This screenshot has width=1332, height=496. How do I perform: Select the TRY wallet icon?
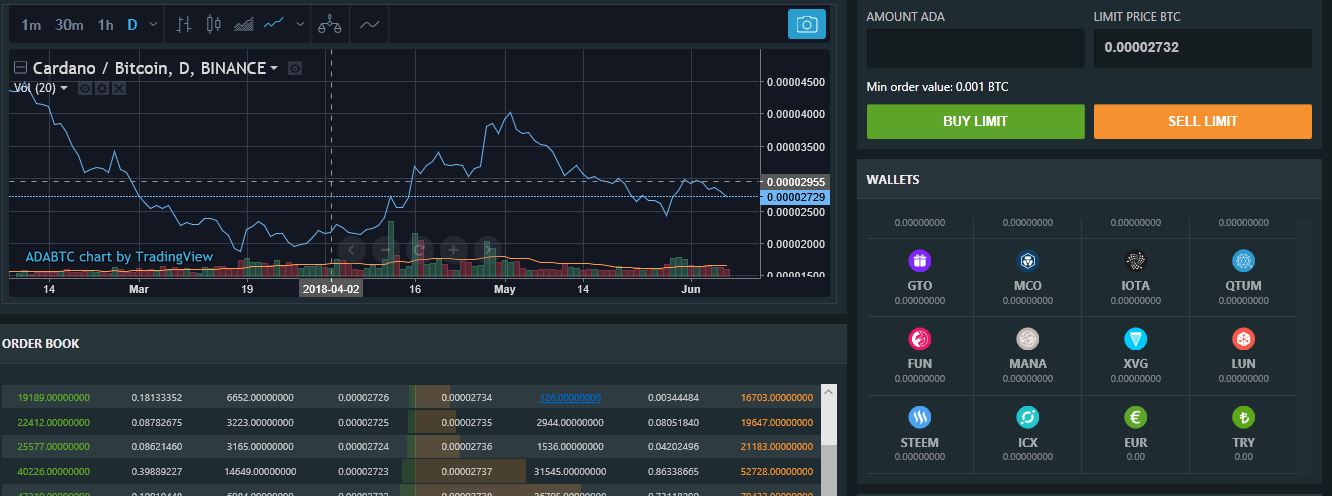1243,418
